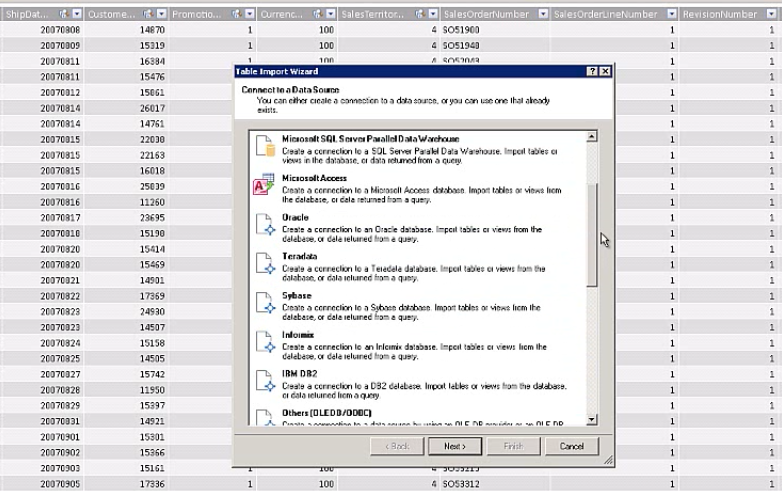
Task: Click the data source list scroll-up arrow
Action: (x=592, y=137)
